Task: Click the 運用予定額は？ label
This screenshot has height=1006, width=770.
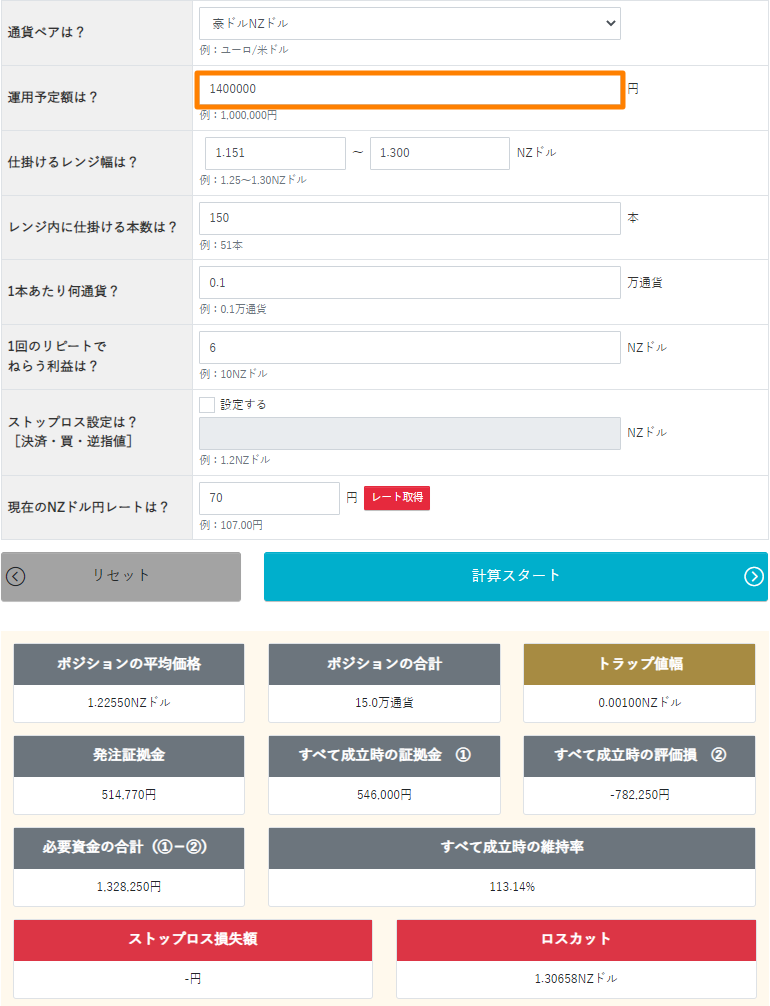Action: (x=53, y=98)
